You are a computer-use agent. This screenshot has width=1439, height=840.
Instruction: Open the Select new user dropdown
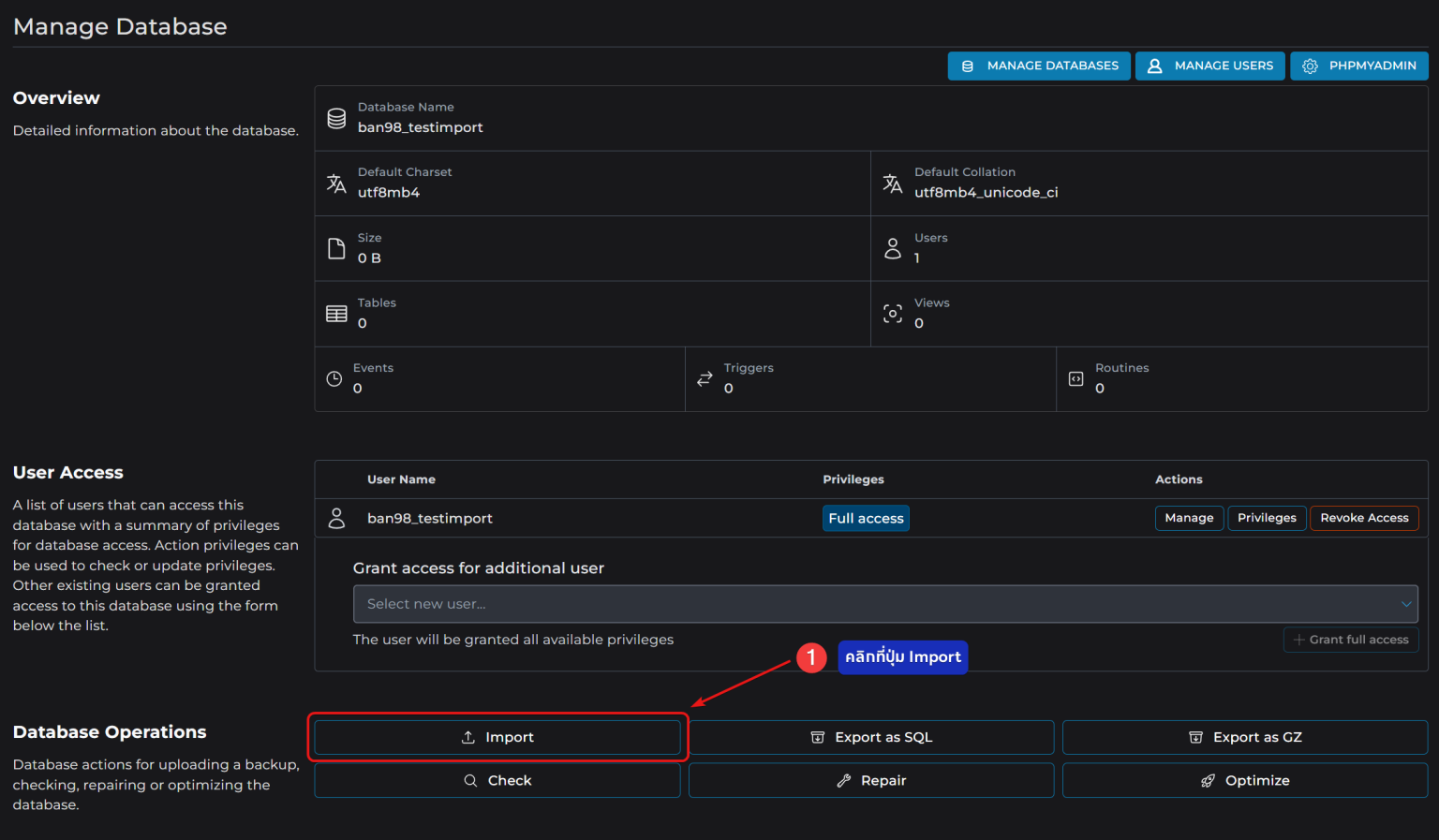click(886, 603)
